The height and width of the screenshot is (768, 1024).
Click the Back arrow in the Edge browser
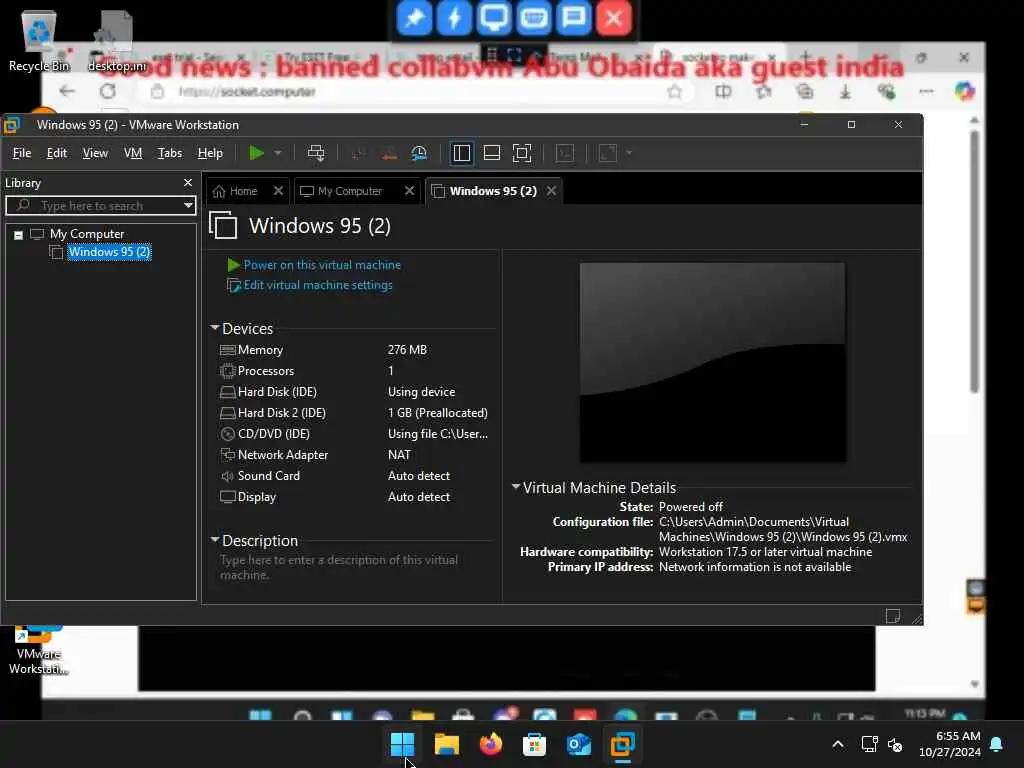click(x=67, y=91)
